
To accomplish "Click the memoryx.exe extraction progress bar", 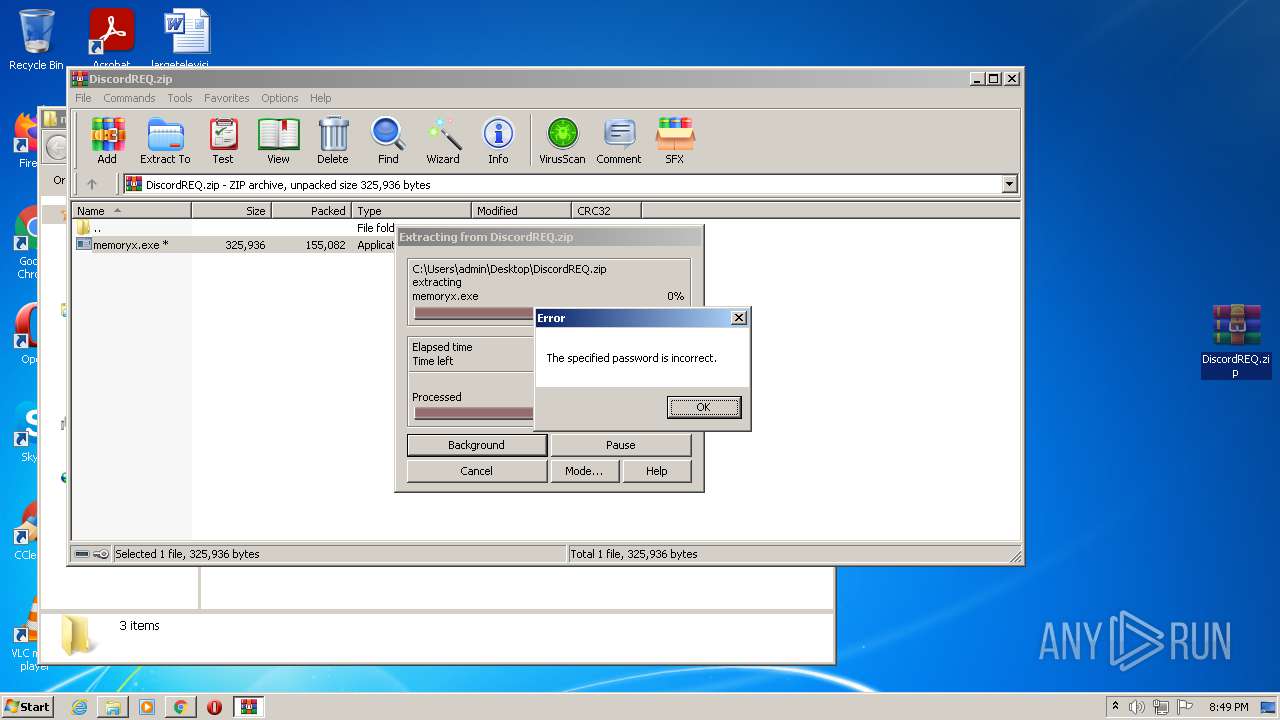I will [474, 313].
